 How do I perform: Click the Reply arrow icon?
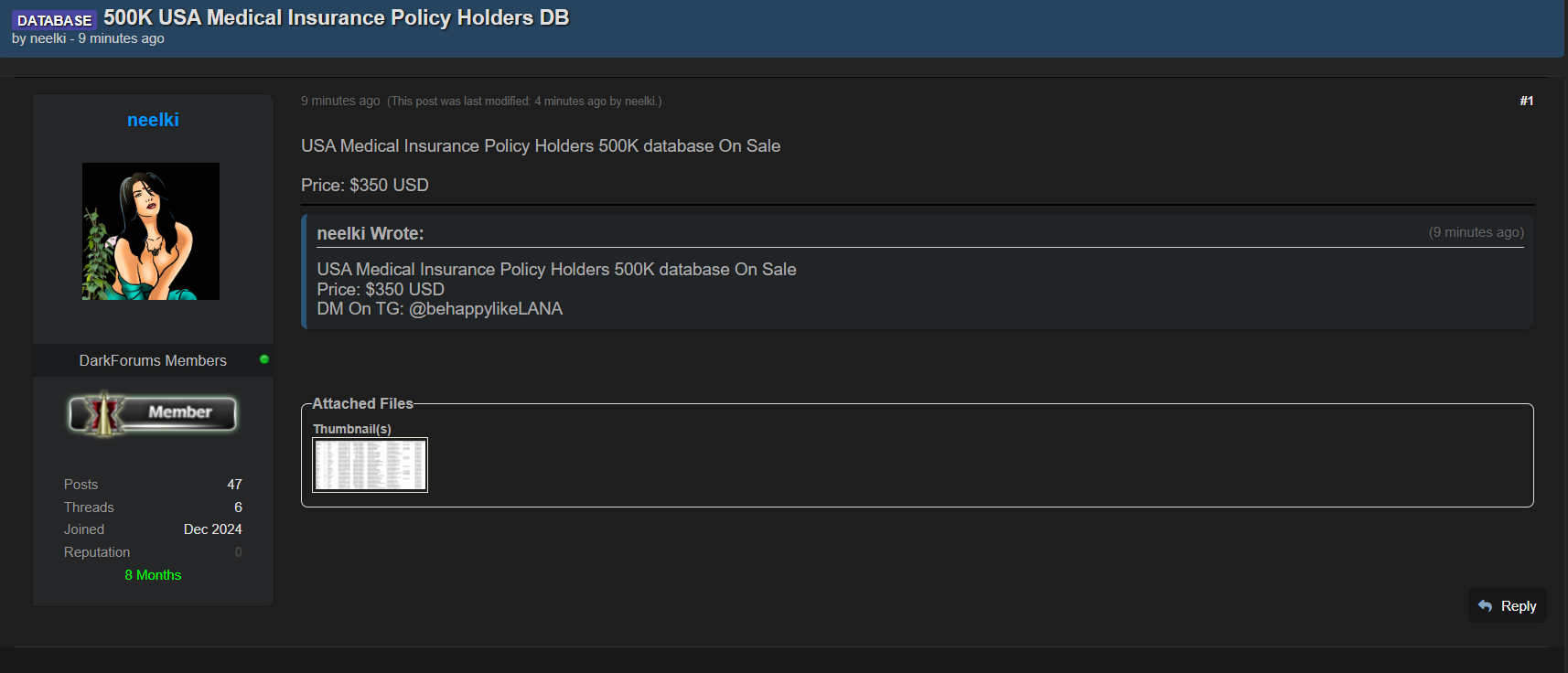coord(1485,606)
